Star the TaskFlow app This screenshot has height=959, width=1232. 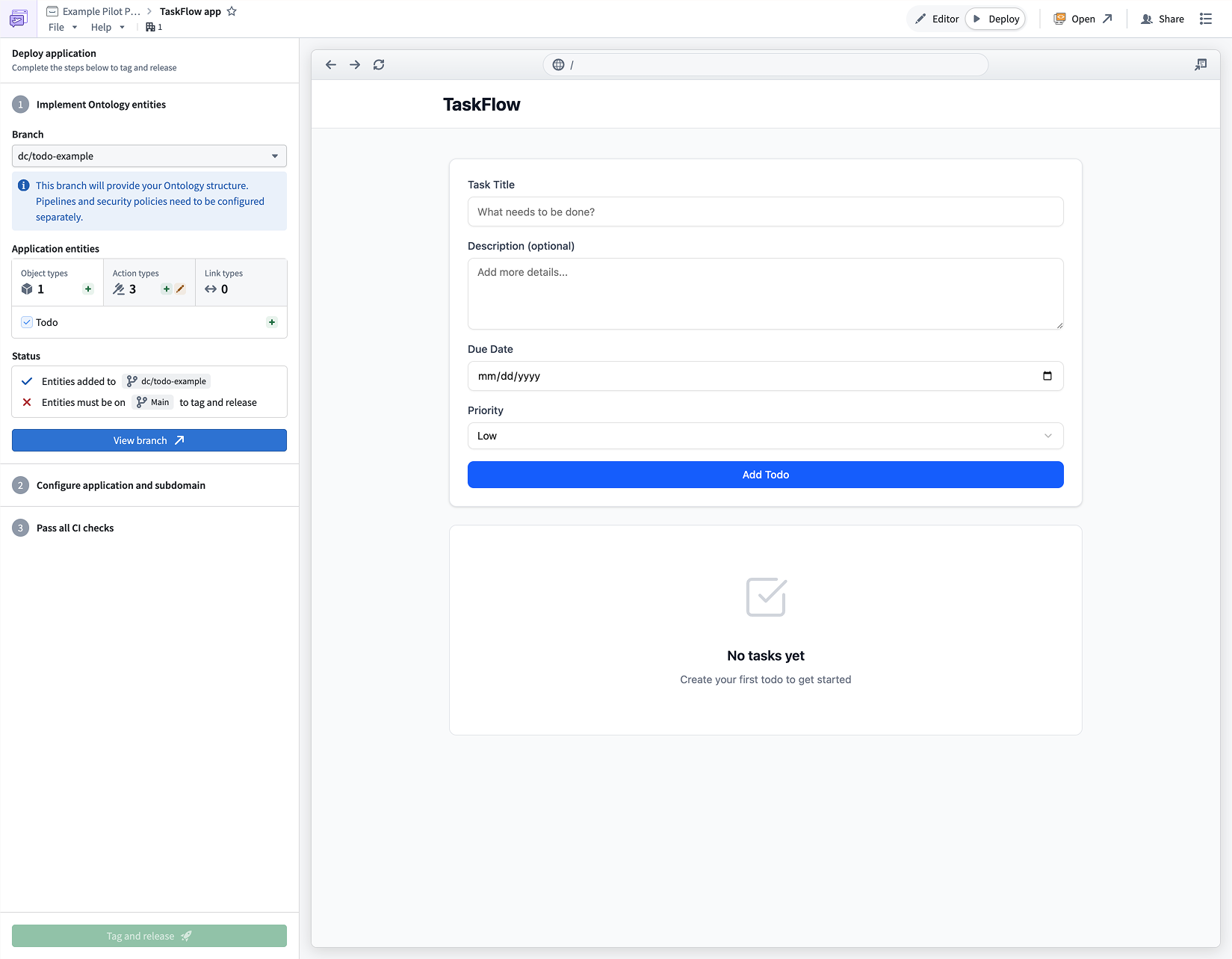coord(232,10)
